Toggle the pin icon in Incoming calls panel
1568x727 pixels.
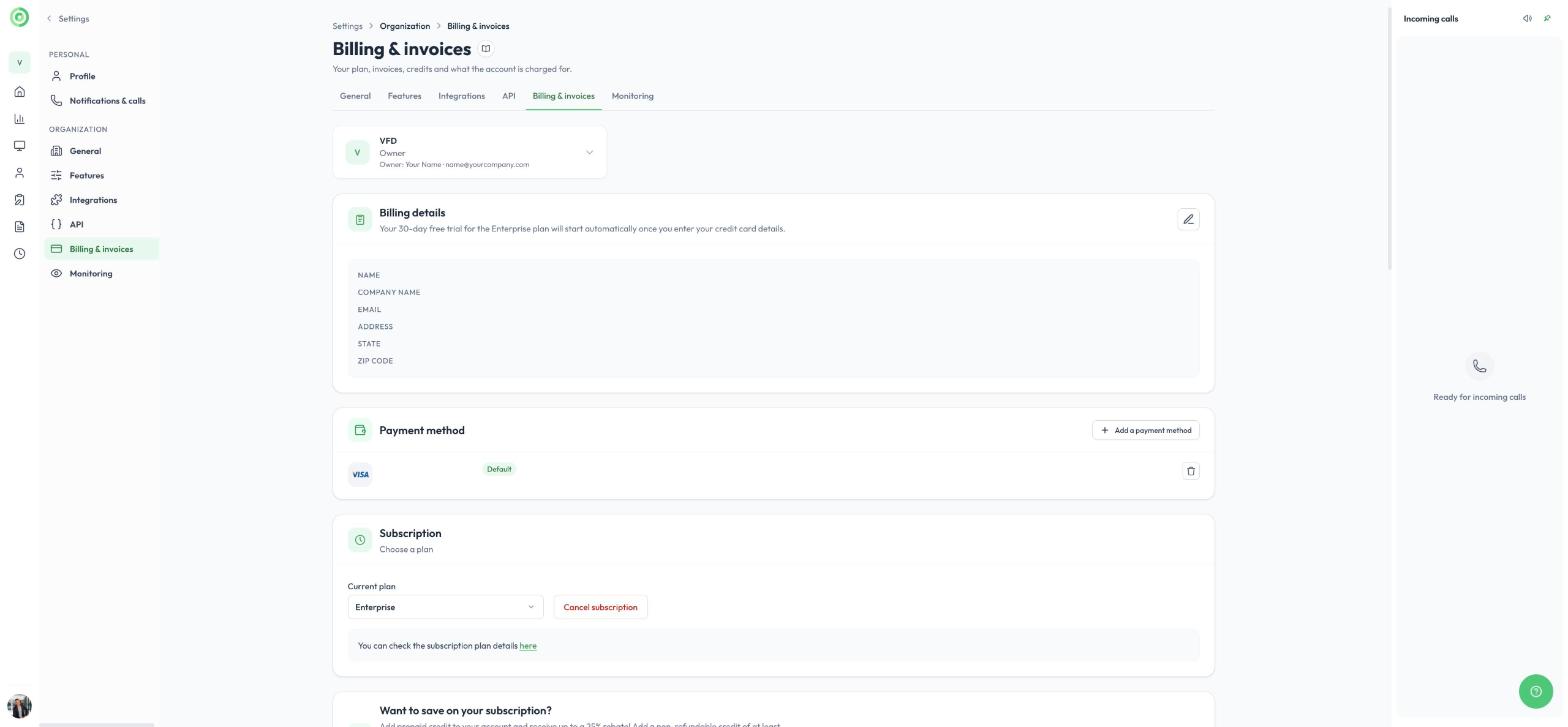click(x=1547, y=19)
